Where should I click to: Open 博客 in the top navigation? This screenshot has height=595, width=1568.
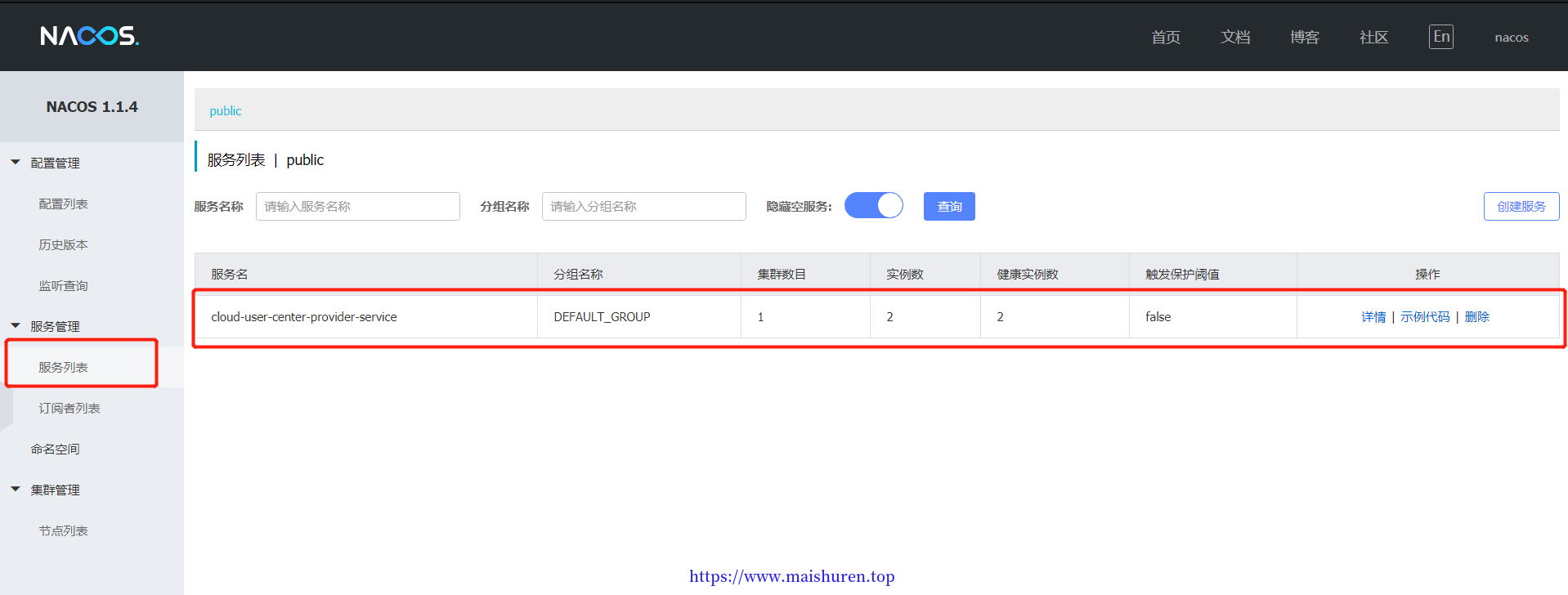coord(1305,37)
